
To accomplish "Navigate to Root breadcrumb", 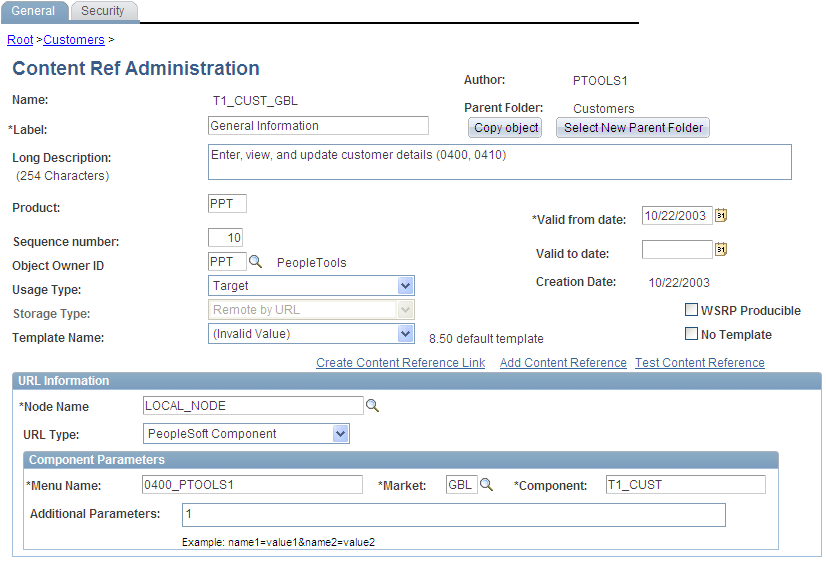I will (20, 40).
